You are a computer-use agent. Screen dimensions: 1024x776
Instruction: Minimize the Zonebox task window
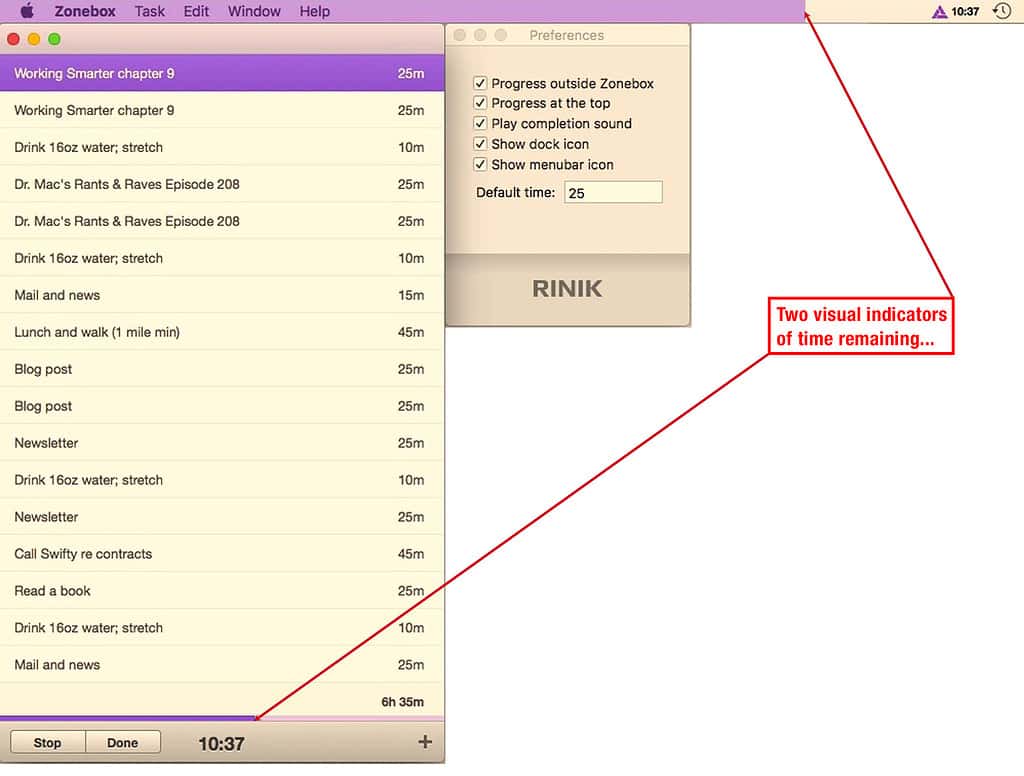click(x=34, y=39)
